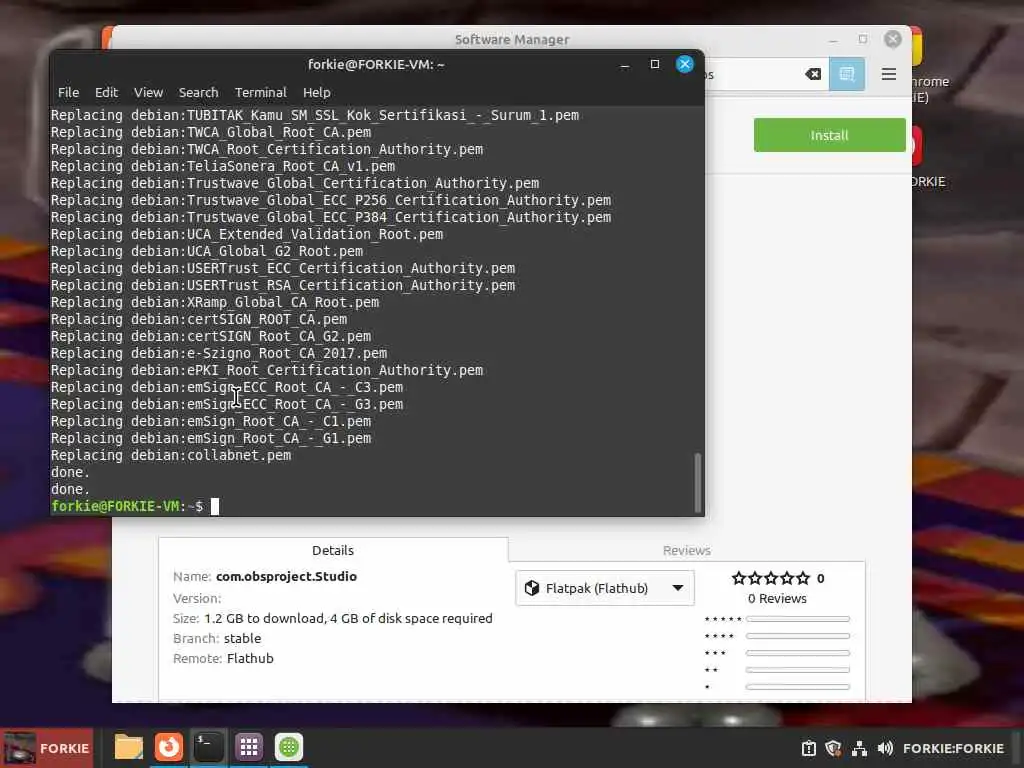Open the File menu in terminal
Image resolution: width=1024 pixels, height=768 pixels.
click(68, 92)
